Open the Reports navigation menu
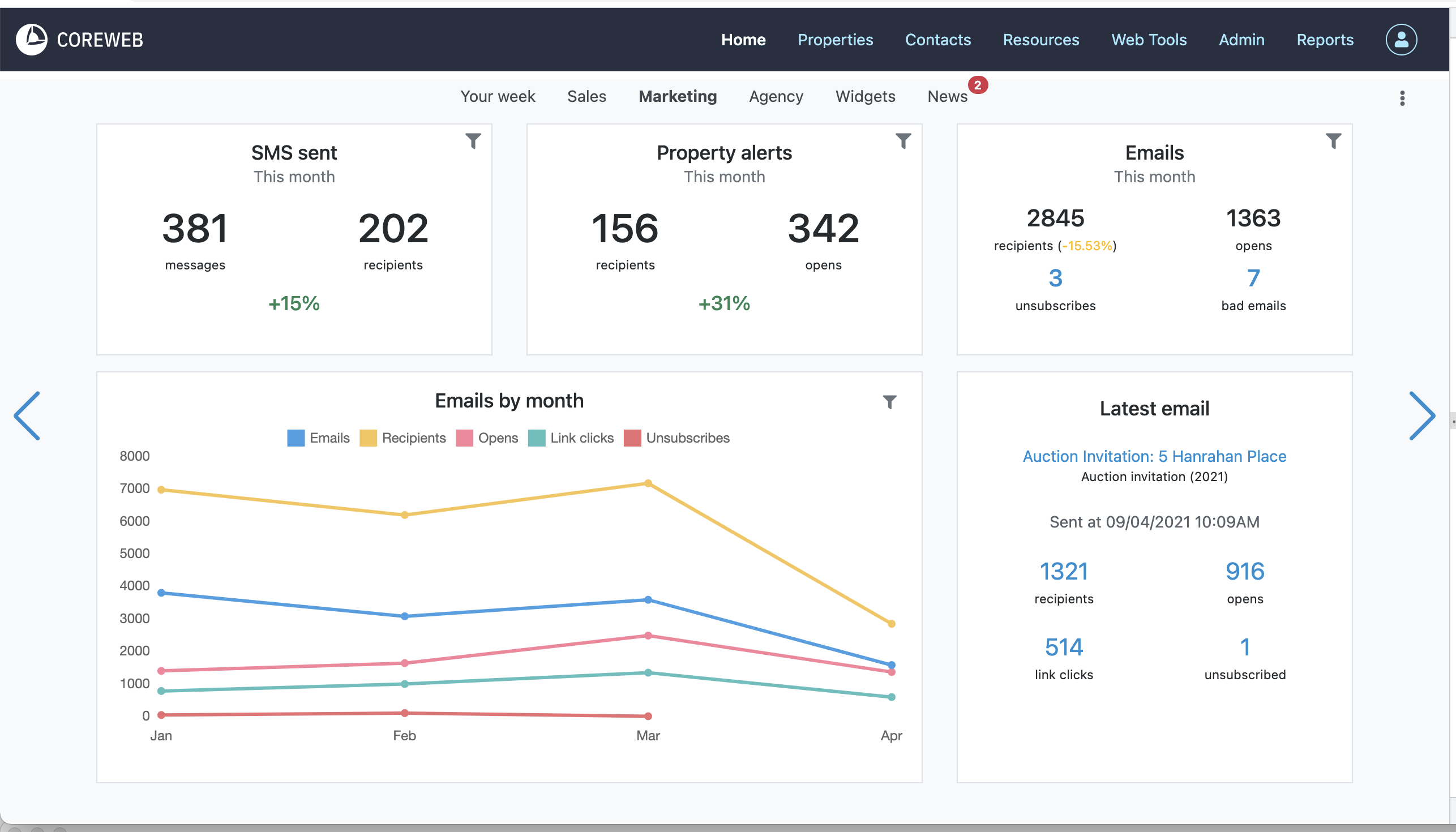Screen dimensions: 1456x832 click(x=1325, y=40)
